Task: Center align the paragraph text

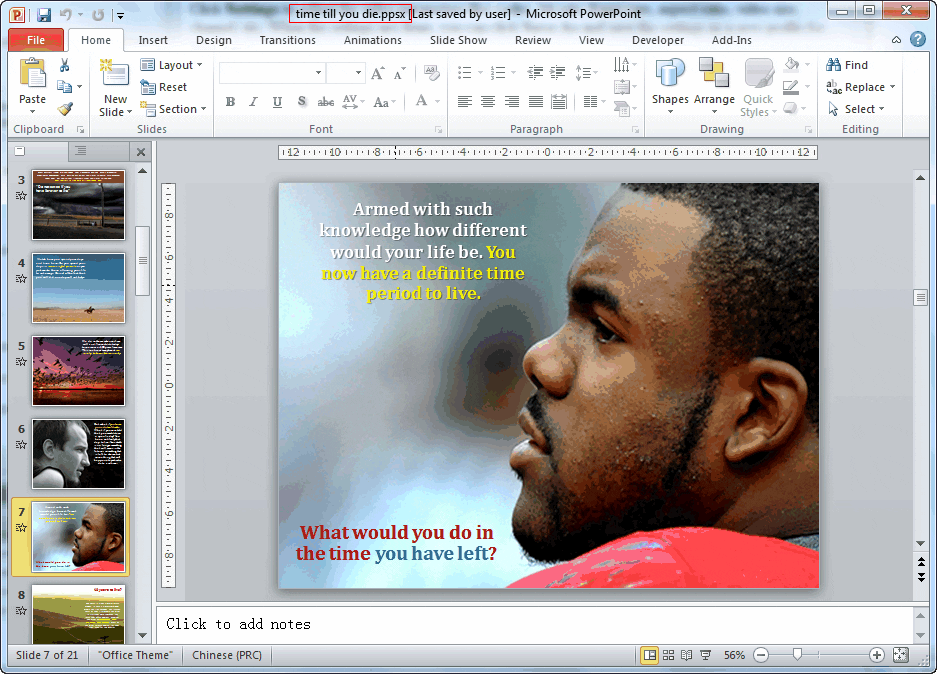Action: click(x=487, y=102)
